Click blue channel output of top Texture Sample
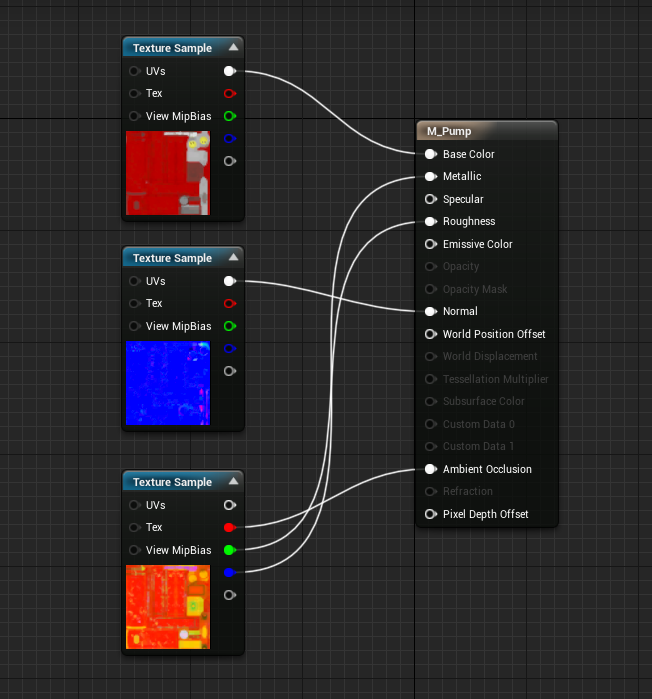 click(230, 139)
